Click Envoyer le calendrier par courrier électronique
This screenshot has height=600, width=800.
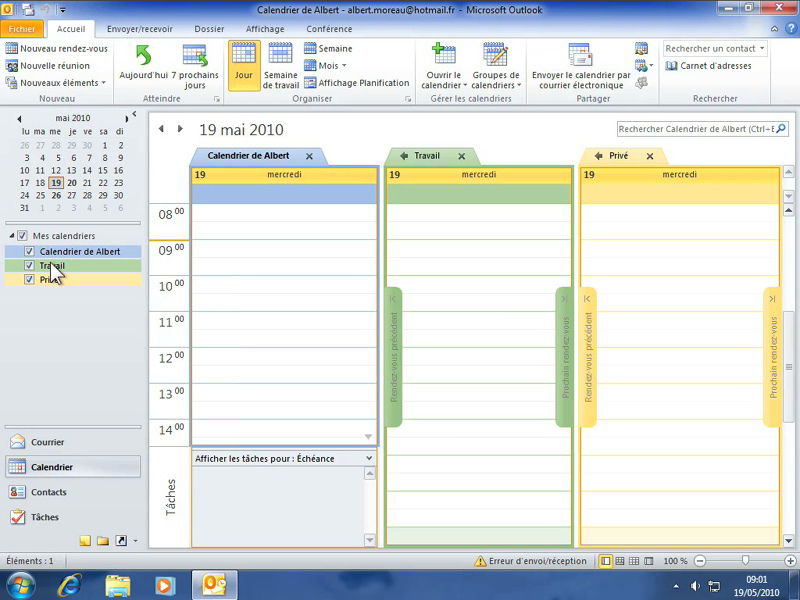(x=581, y=66)
